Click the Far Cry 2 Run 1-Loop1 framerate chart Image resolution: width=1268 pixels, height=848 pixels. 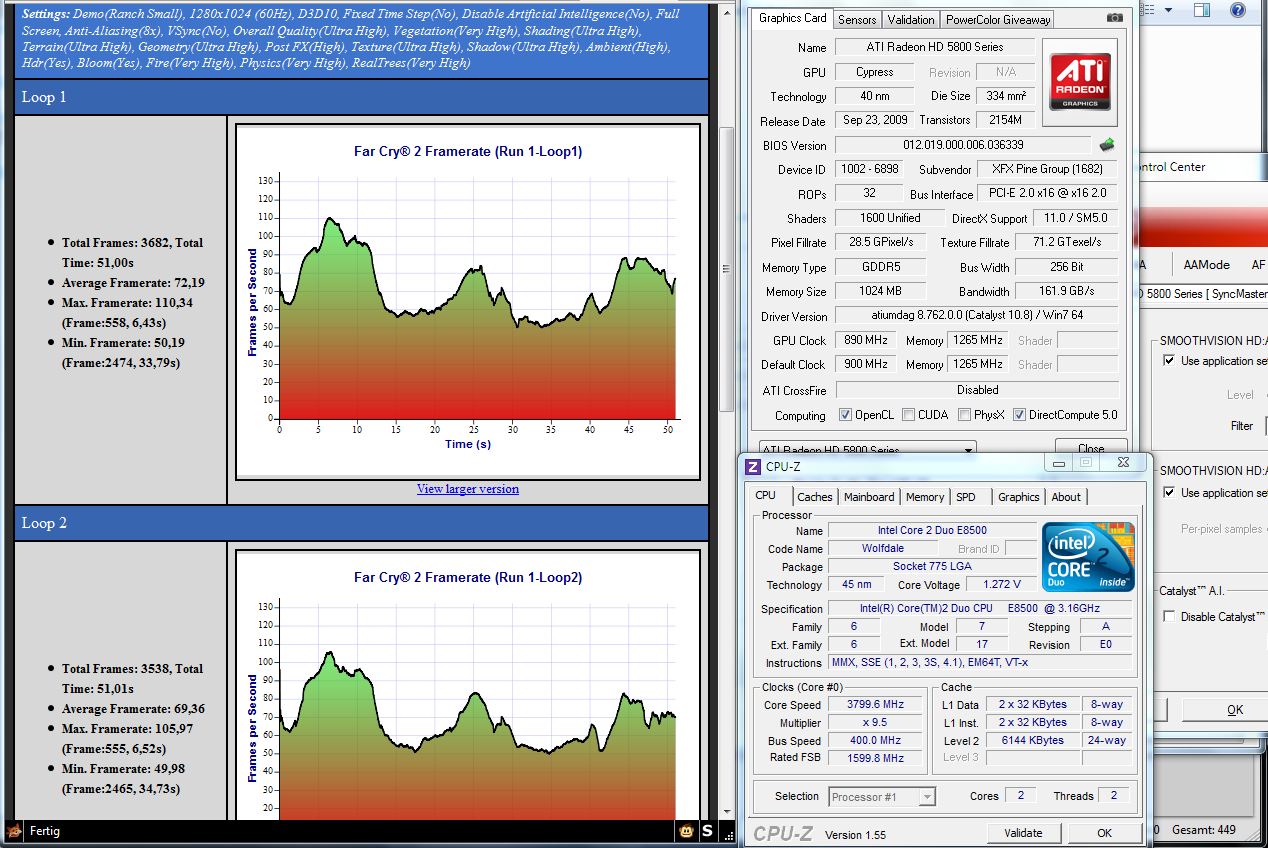468,302
